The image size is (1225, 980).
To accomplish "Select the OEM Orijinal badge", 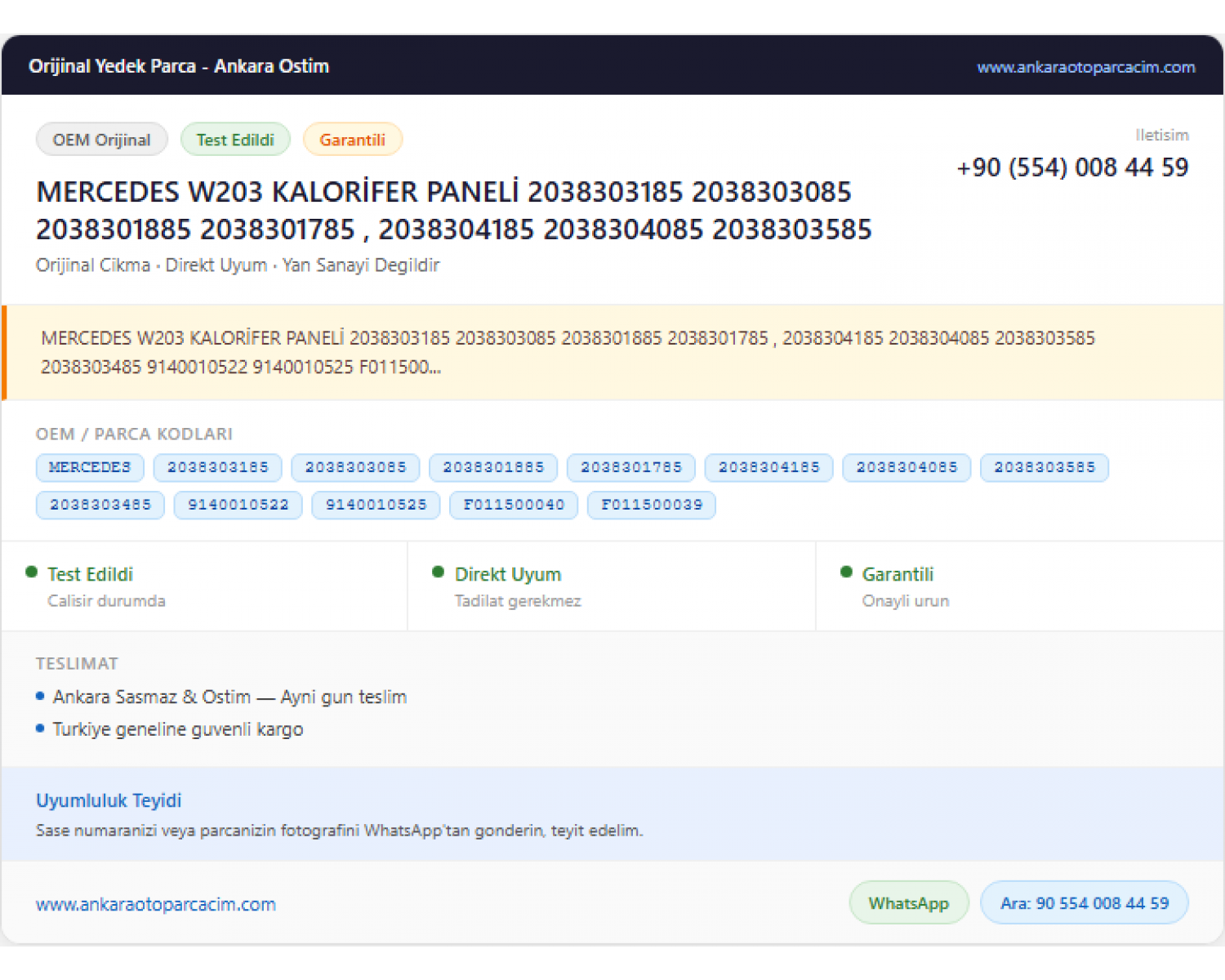I will coord(102,139).
